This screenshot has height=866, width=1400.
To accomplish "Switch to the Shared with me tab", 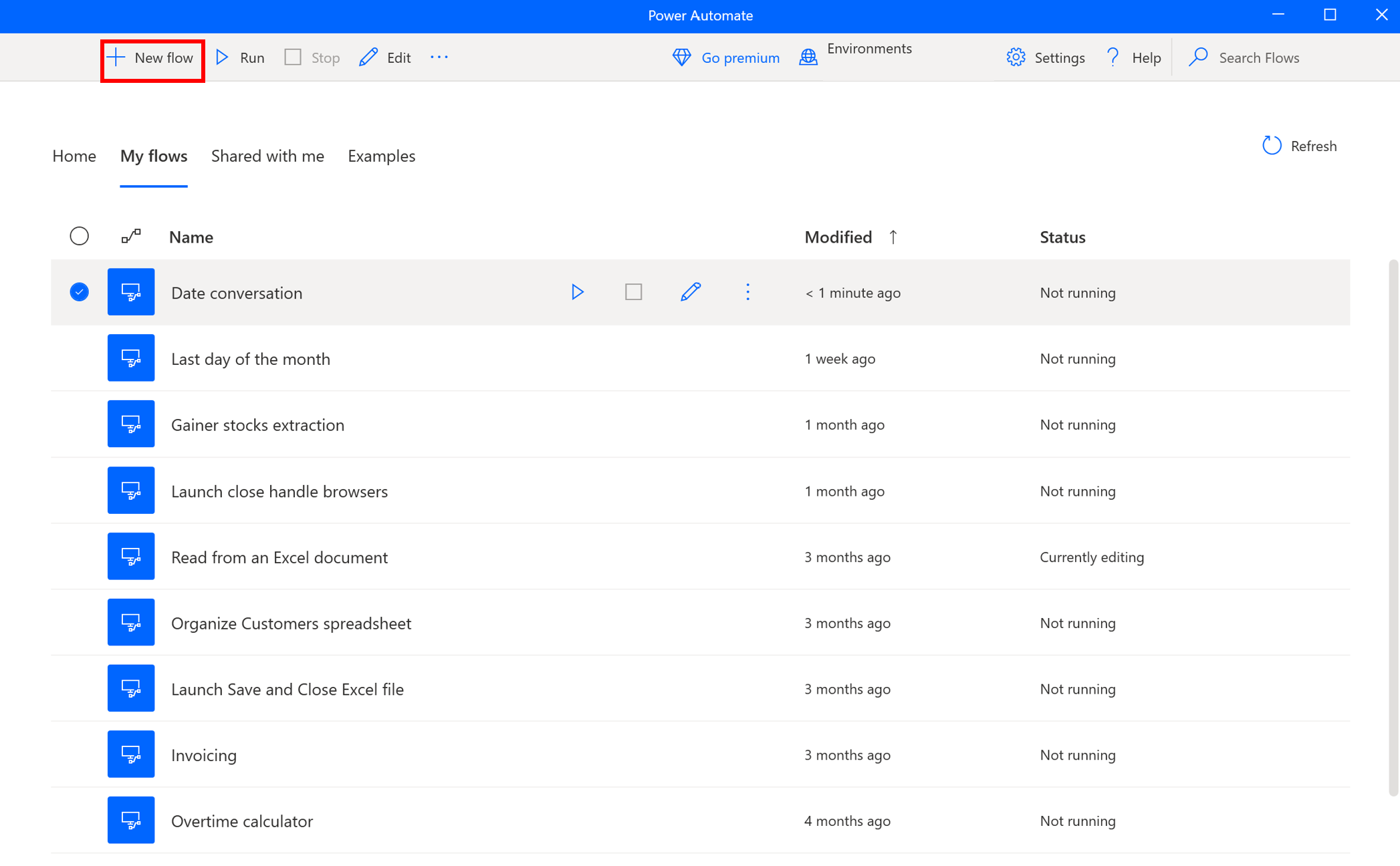I will (x=267, y=156).
